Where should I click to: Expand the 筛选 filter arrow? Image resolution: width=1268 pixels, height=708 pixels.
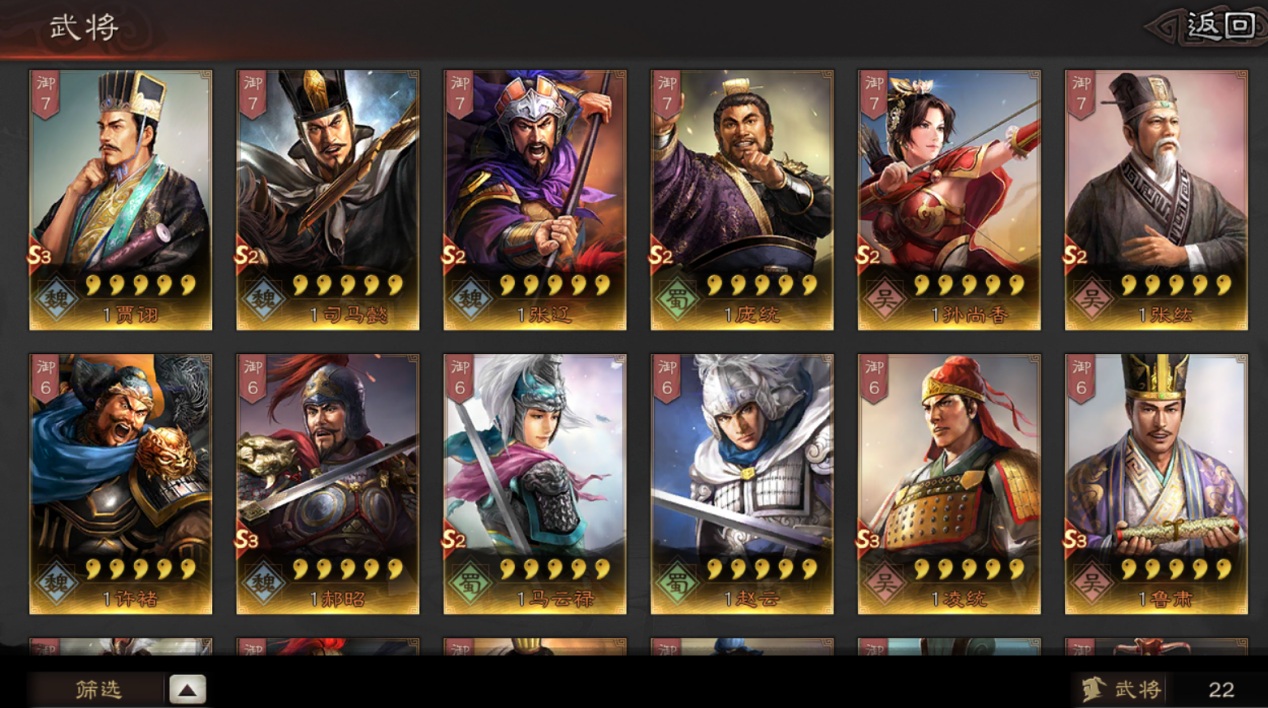187,689
